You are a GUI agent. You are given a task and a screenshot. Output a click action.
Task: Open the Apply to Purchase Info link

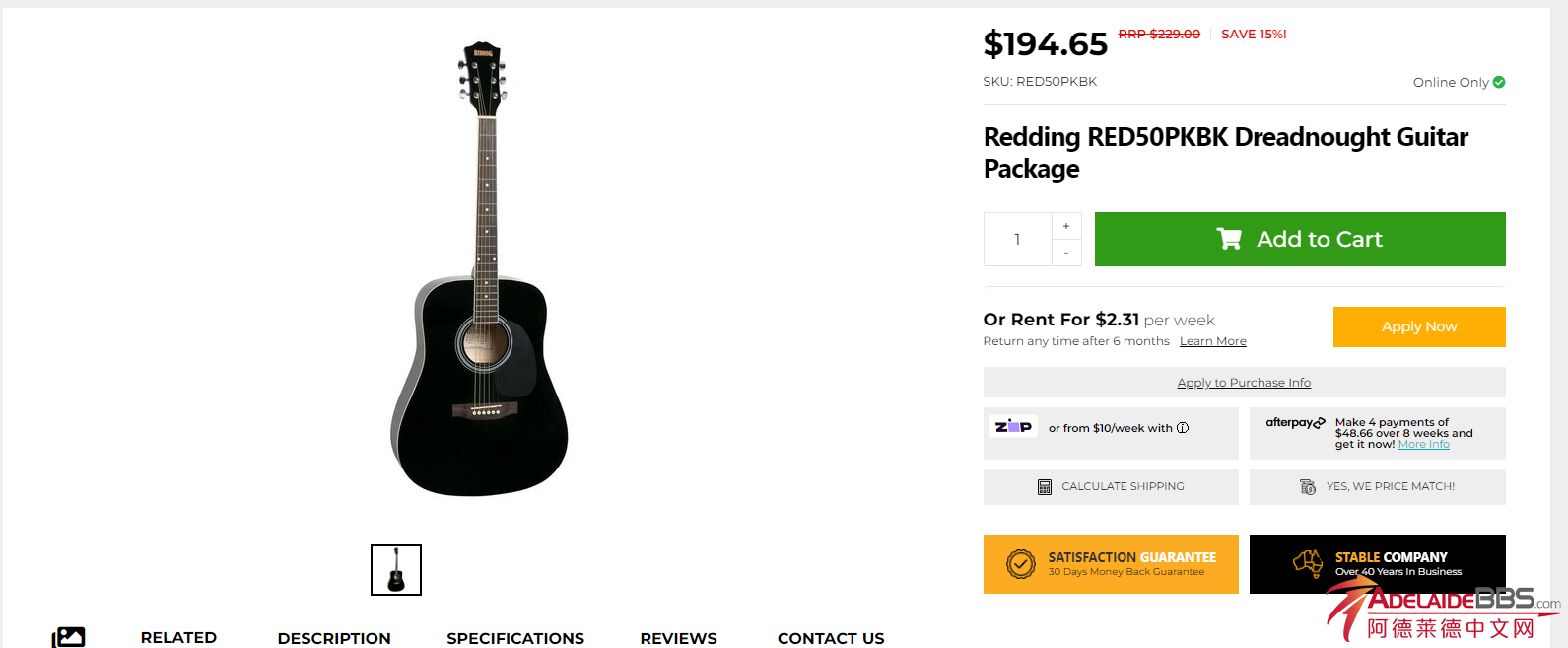click(1244, 383)
